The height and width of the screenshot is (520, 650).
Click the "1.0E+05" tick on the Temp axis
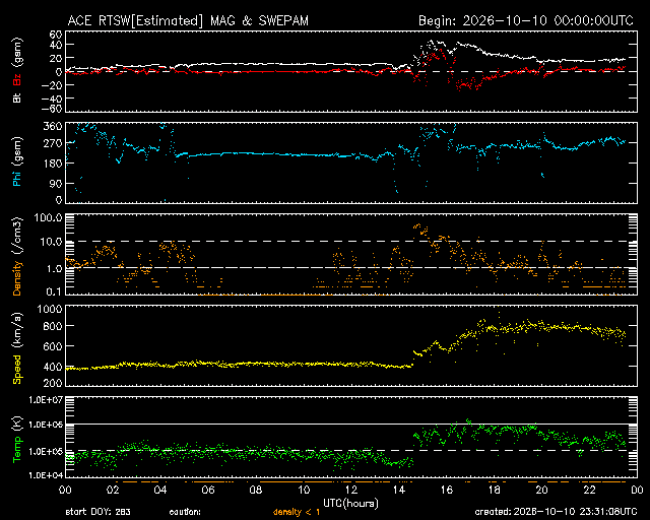pyautogui.click(x=46, y=451)
